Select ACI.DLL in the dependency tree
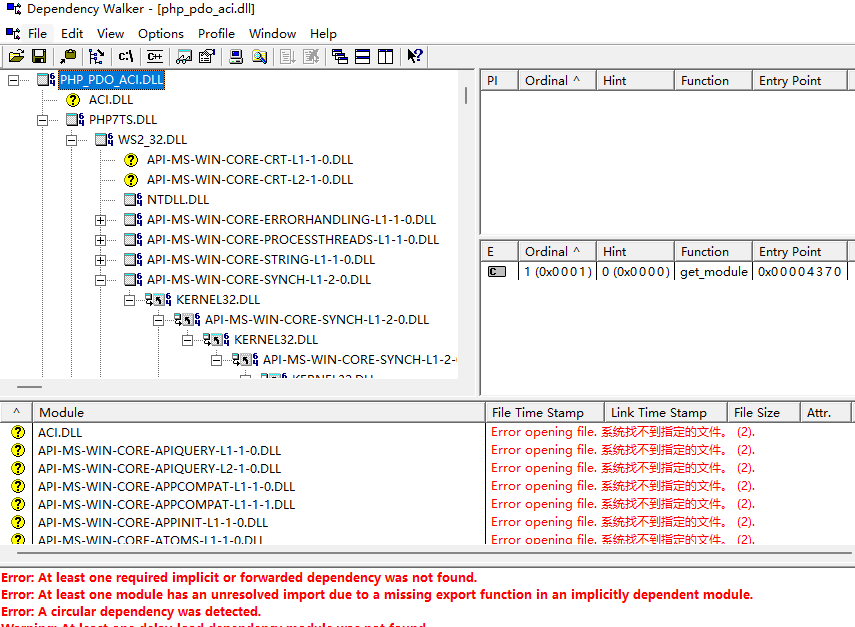 (110, 100)
